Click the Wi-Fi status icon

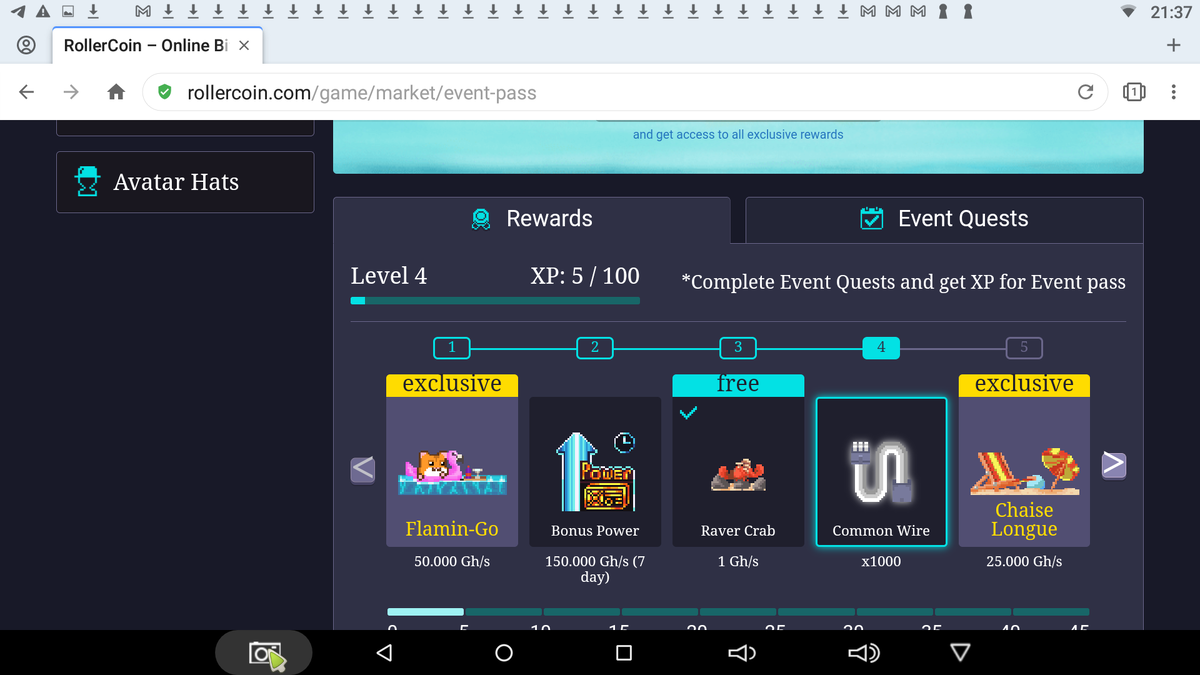pyautogui.click(x=1129, y=12)
